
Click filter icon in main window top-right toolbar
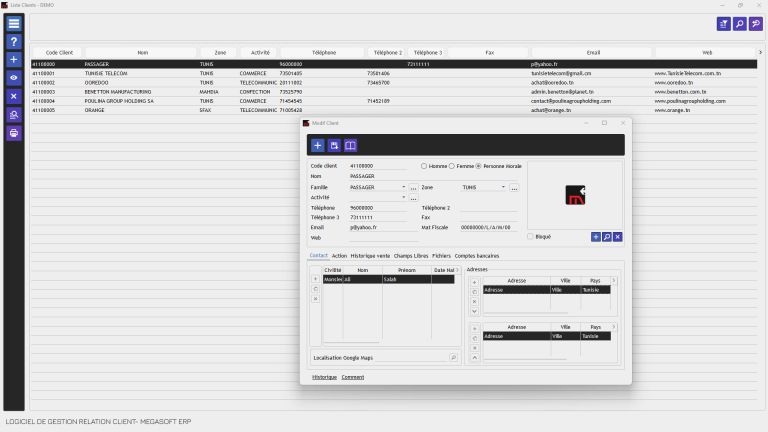click(723, 24)
